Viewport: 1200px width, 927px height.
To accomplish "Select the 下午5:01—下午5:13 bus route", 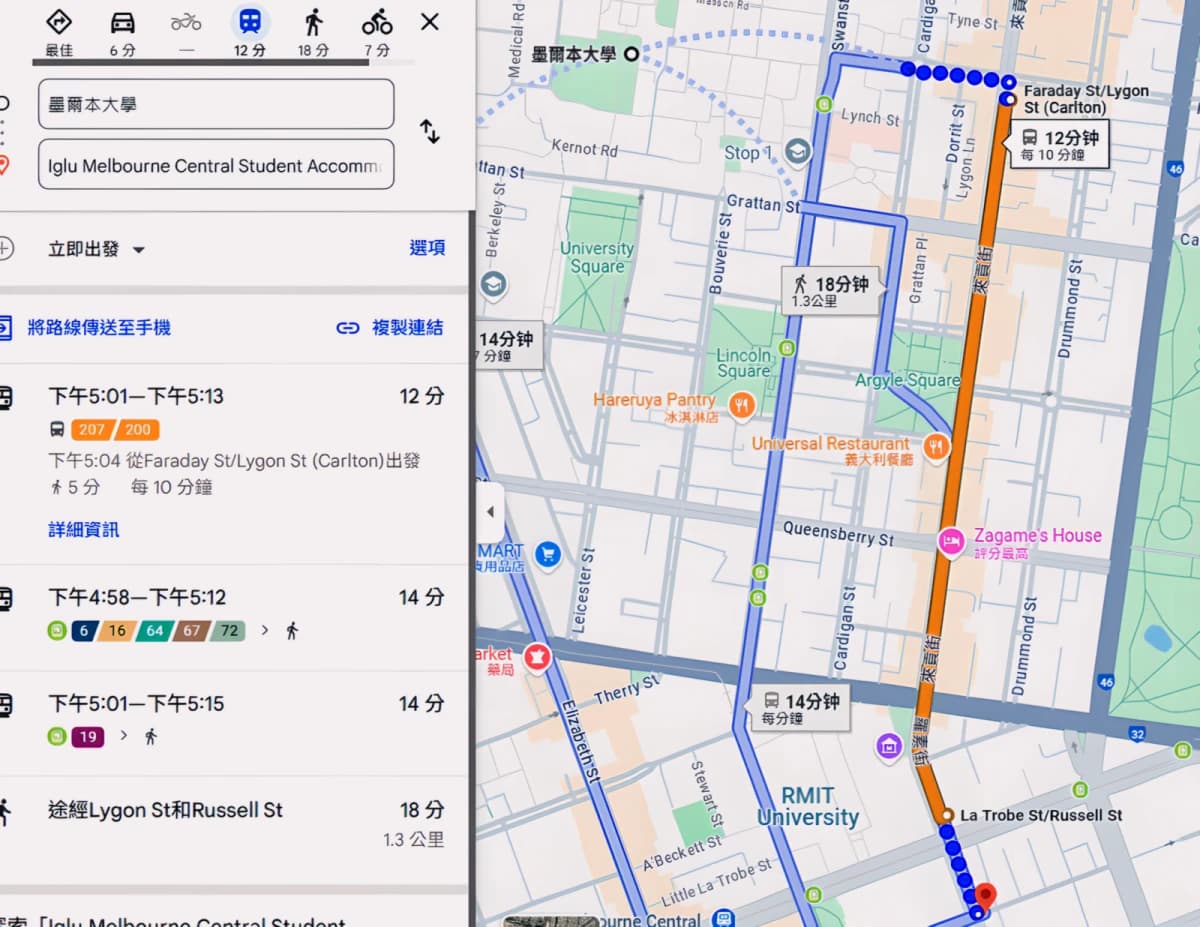I will click(235, 462).
